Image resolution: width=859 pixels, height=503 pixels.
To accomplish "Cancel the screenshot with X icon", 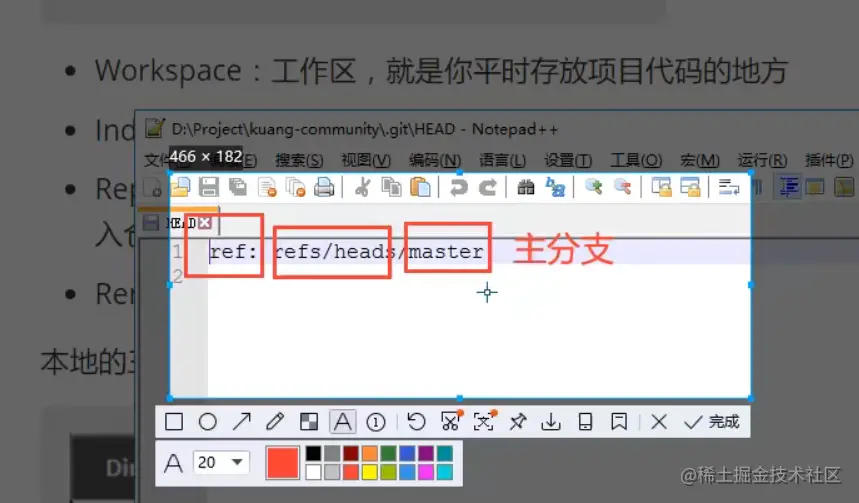I will point(659,422).
